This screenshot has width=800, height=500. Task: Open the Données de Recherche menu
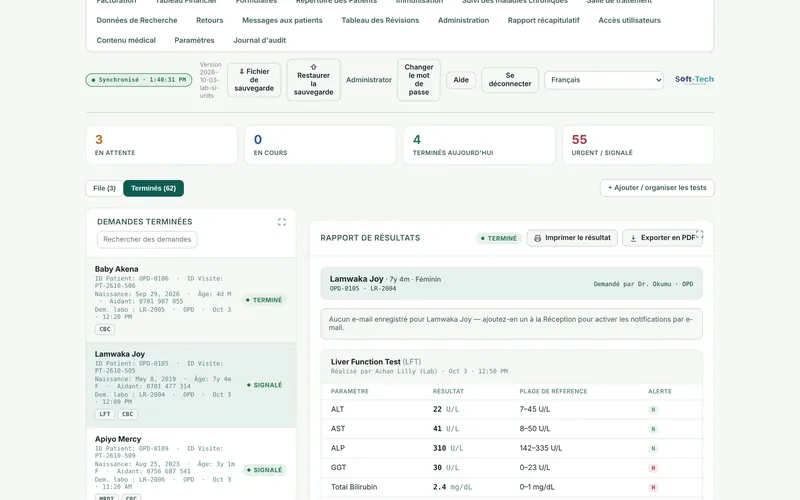[x=137, y=20]
